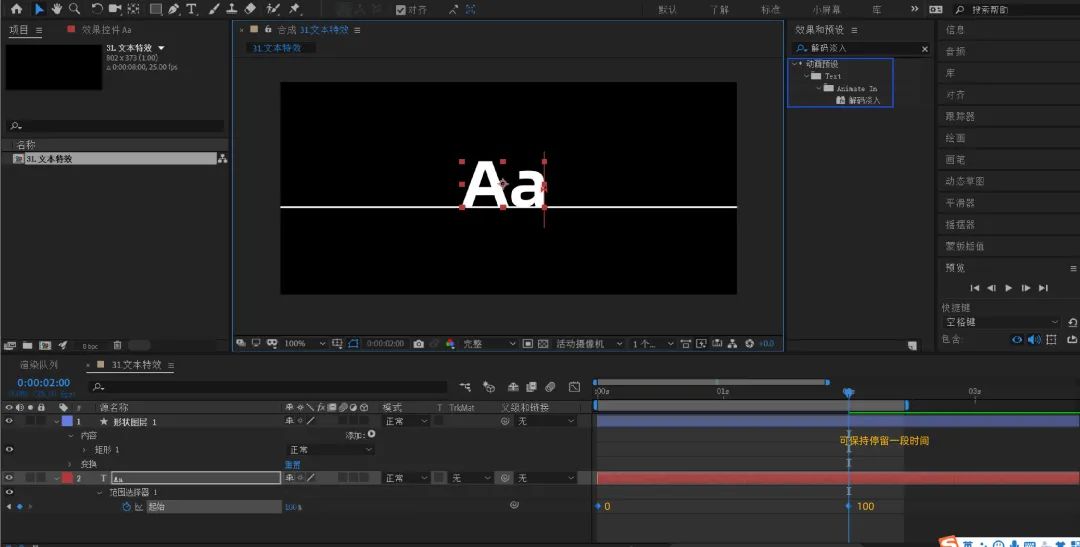Click the 重置 reset link

[x=292, y=464]
